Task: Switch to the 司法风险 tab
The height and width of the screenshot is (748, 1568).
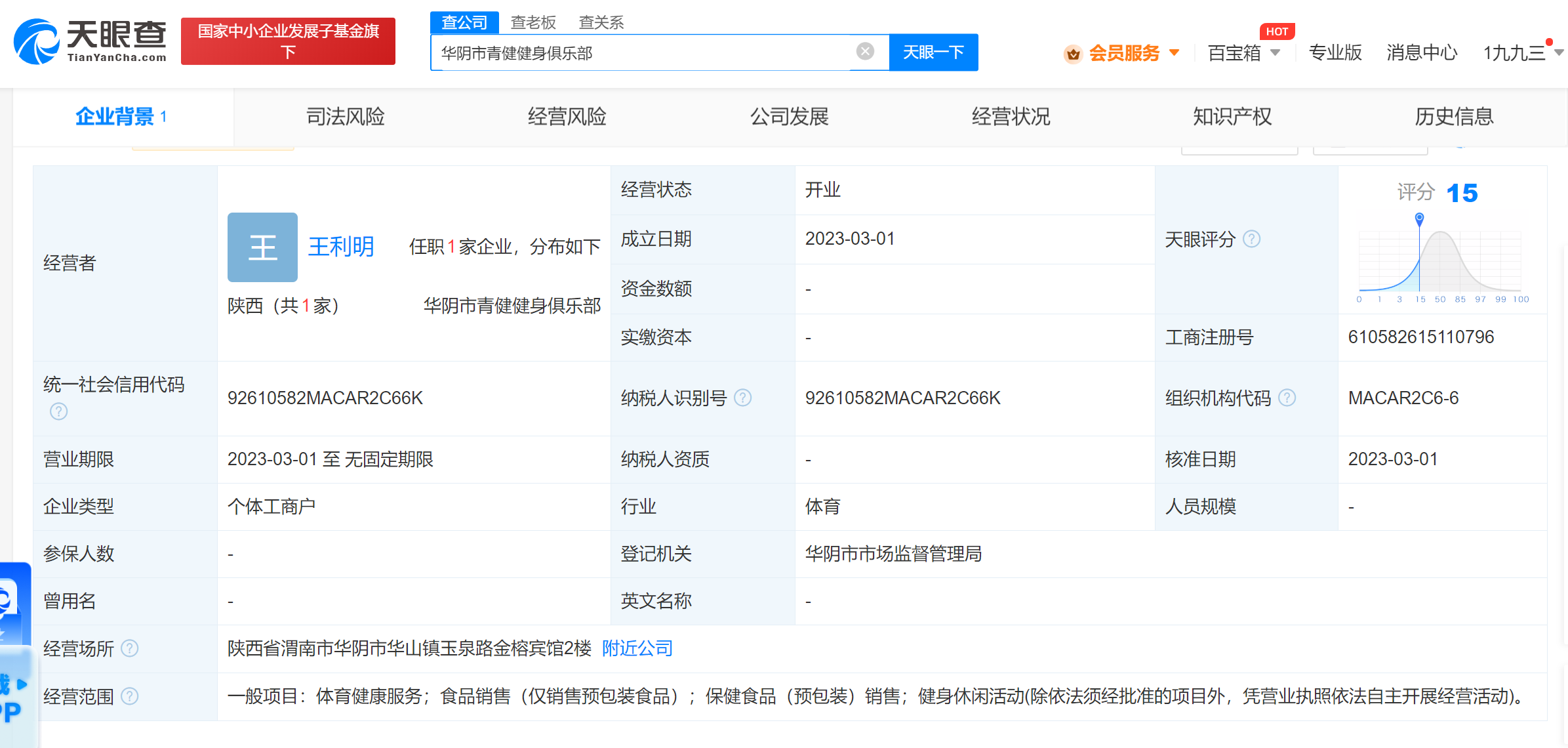Action: coord(345,117)
